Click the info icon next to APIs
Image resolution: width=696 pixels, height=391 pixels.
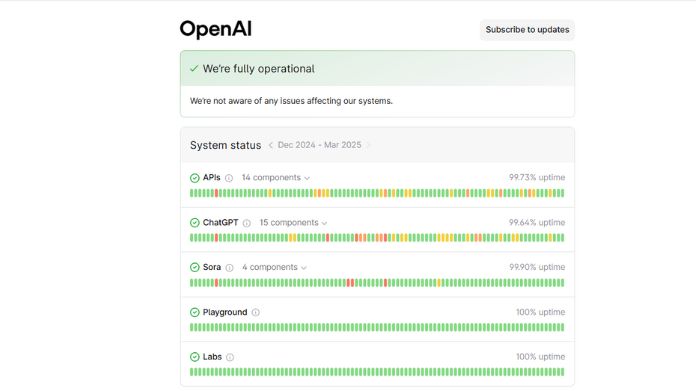229,178
